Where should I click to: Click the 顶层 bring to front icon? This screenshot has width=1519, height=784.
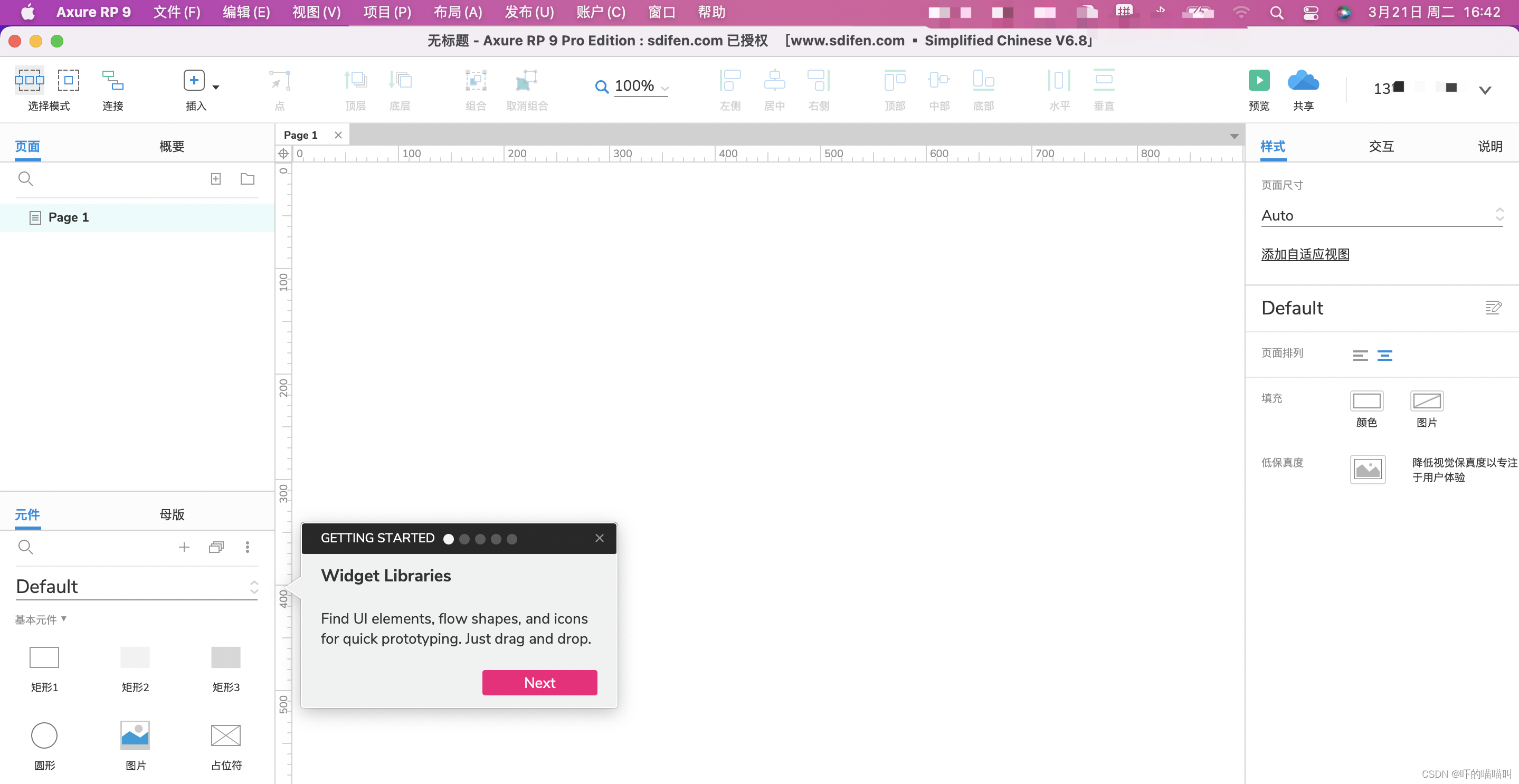(356, 80)
